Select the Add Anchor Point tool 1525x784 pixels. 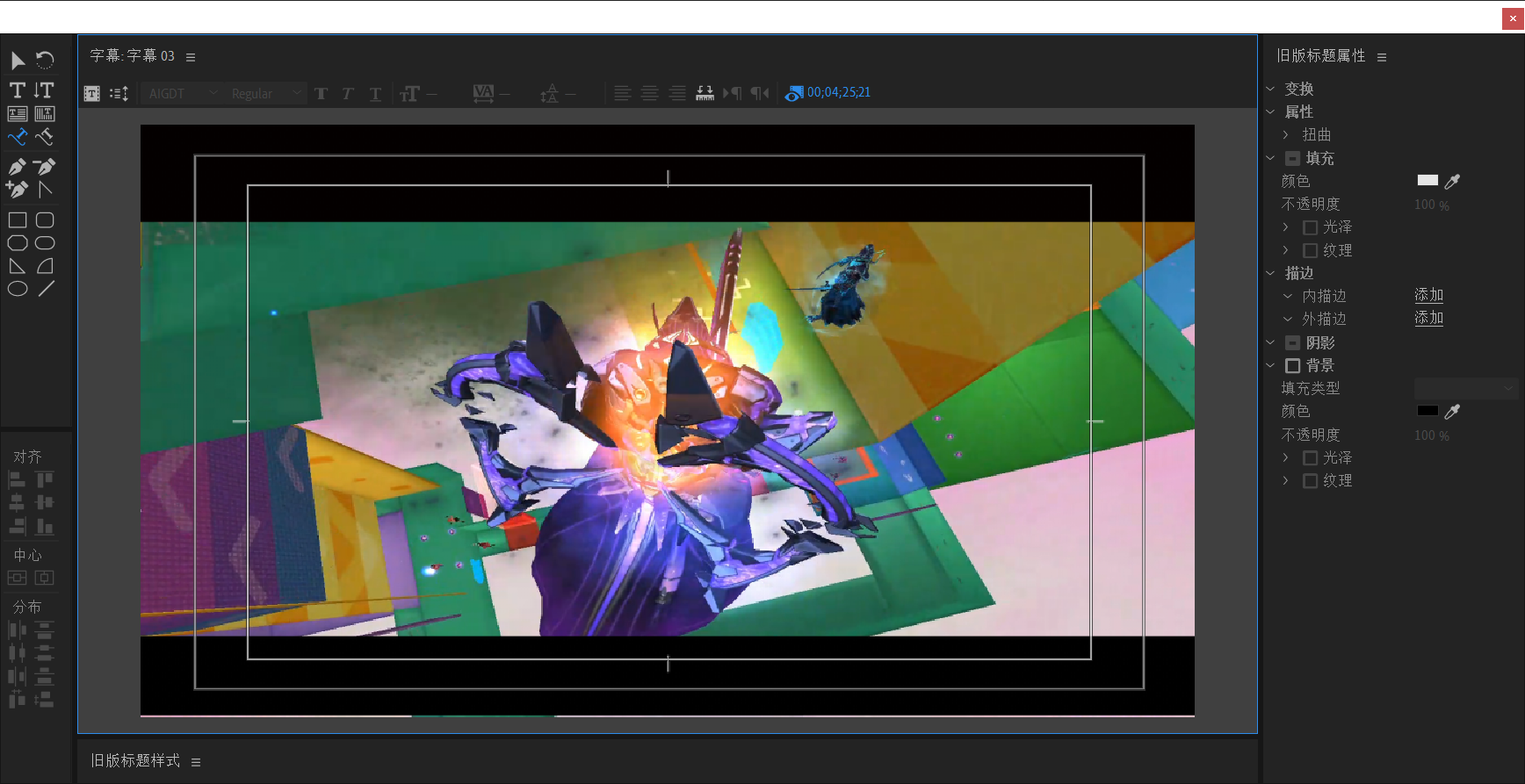[x=18, y=189]
